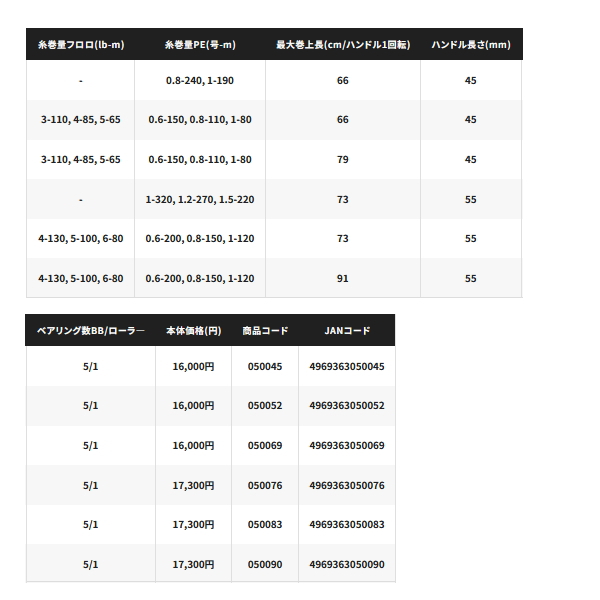Select product code 050052

pyautogui.click(x=265, y=406)
